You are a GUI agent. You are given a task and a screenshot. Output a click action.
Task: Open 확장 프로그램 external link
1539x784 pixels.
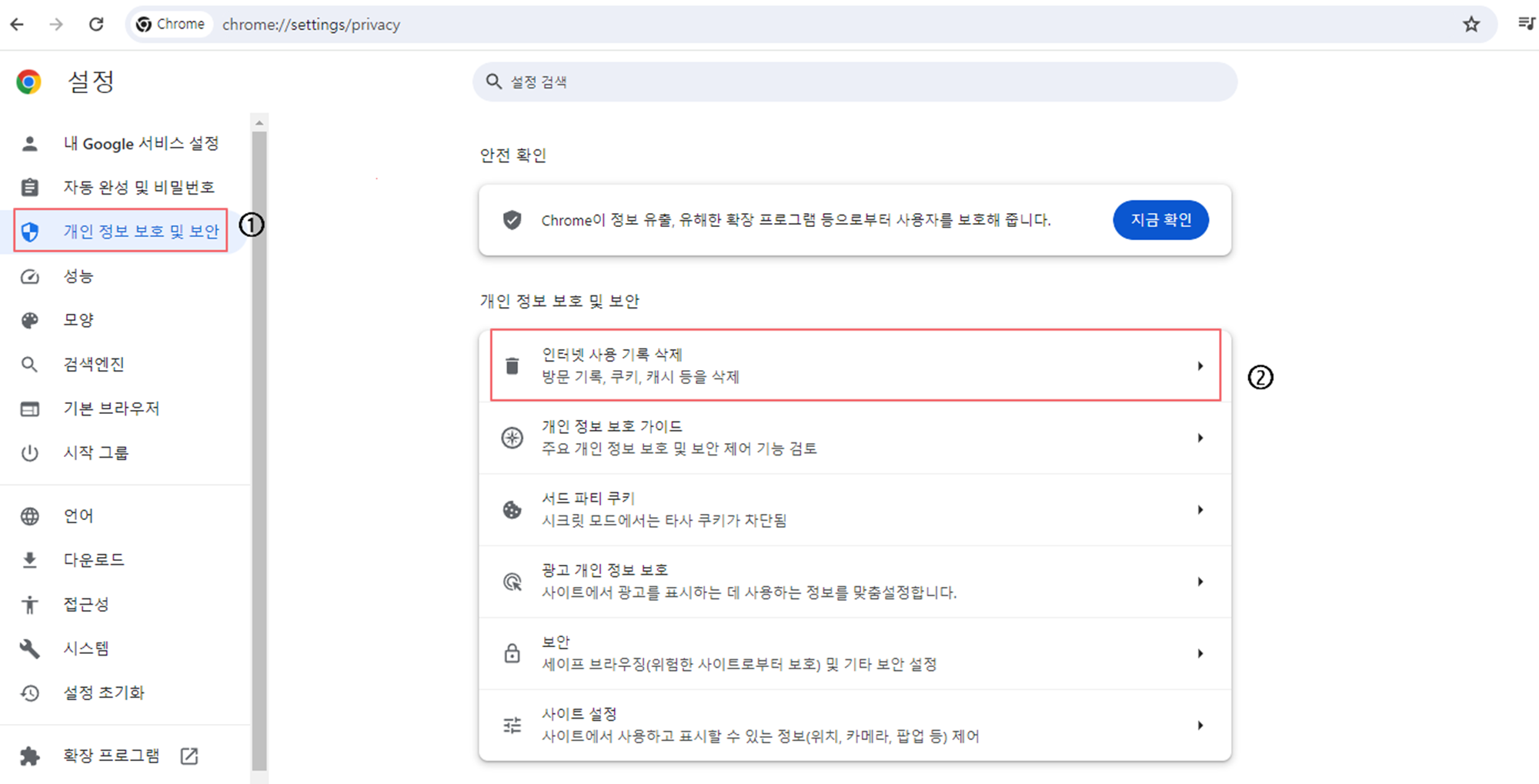(x=189, y=756)
